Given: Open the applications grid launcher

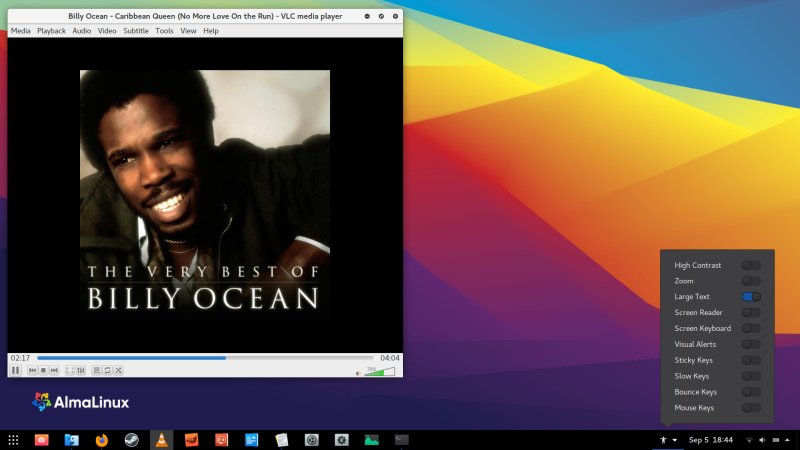Looking at the screenshot, I should [x=13, y=440].
